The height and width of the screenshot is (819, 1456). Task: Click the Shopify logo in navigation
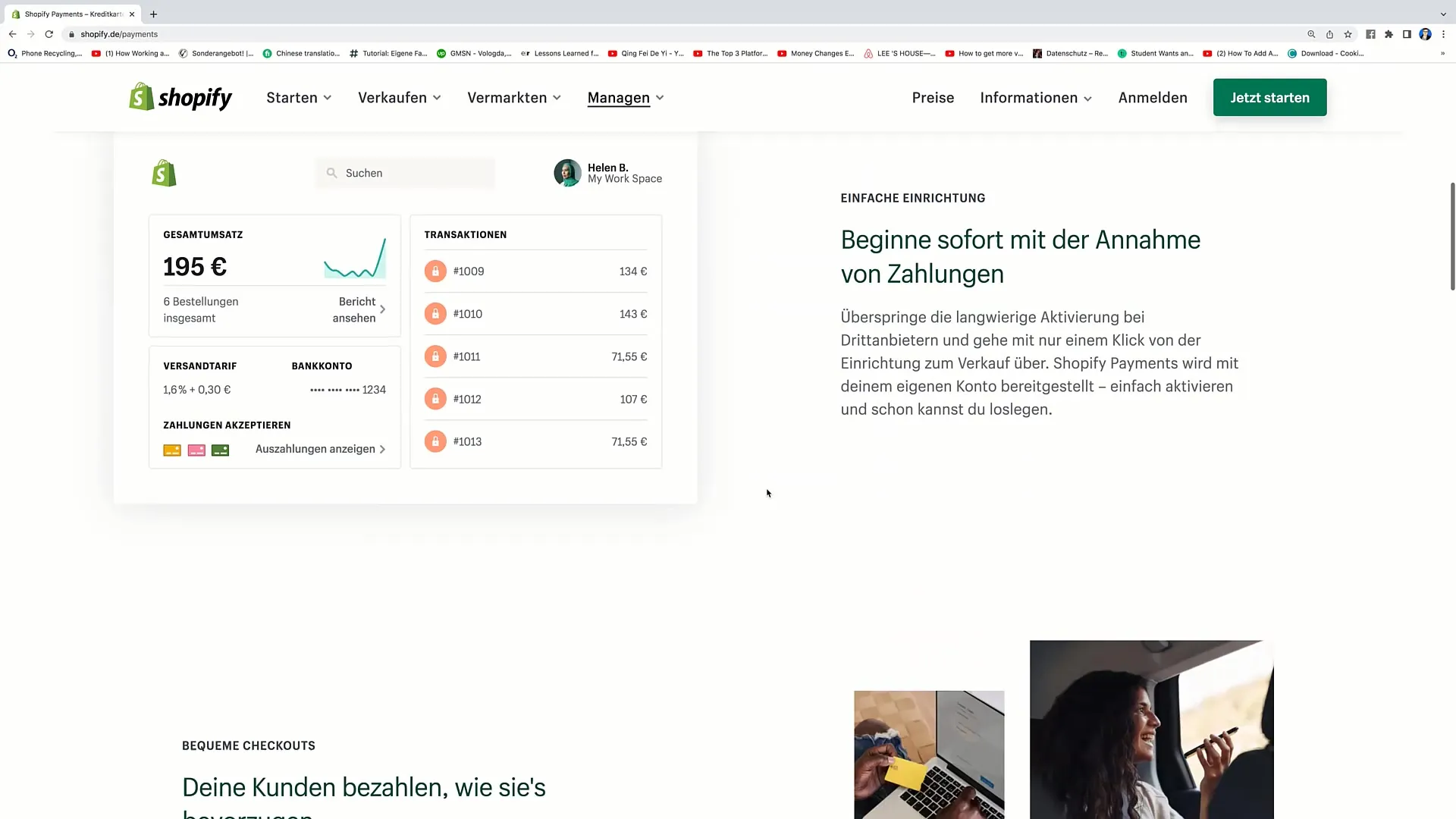pyautogui.click(x=181, y=97)
